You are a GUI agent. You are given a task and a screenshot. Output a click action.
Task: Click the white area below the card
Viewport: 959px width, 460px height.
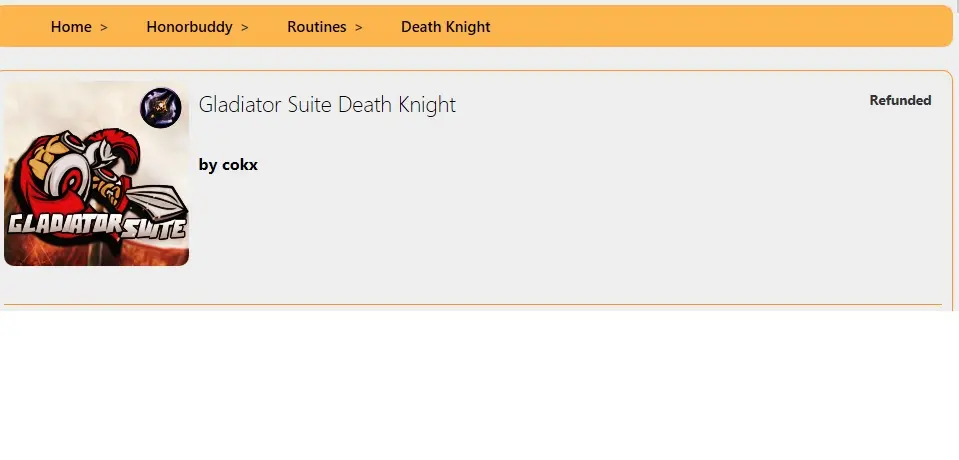point(480,390)
